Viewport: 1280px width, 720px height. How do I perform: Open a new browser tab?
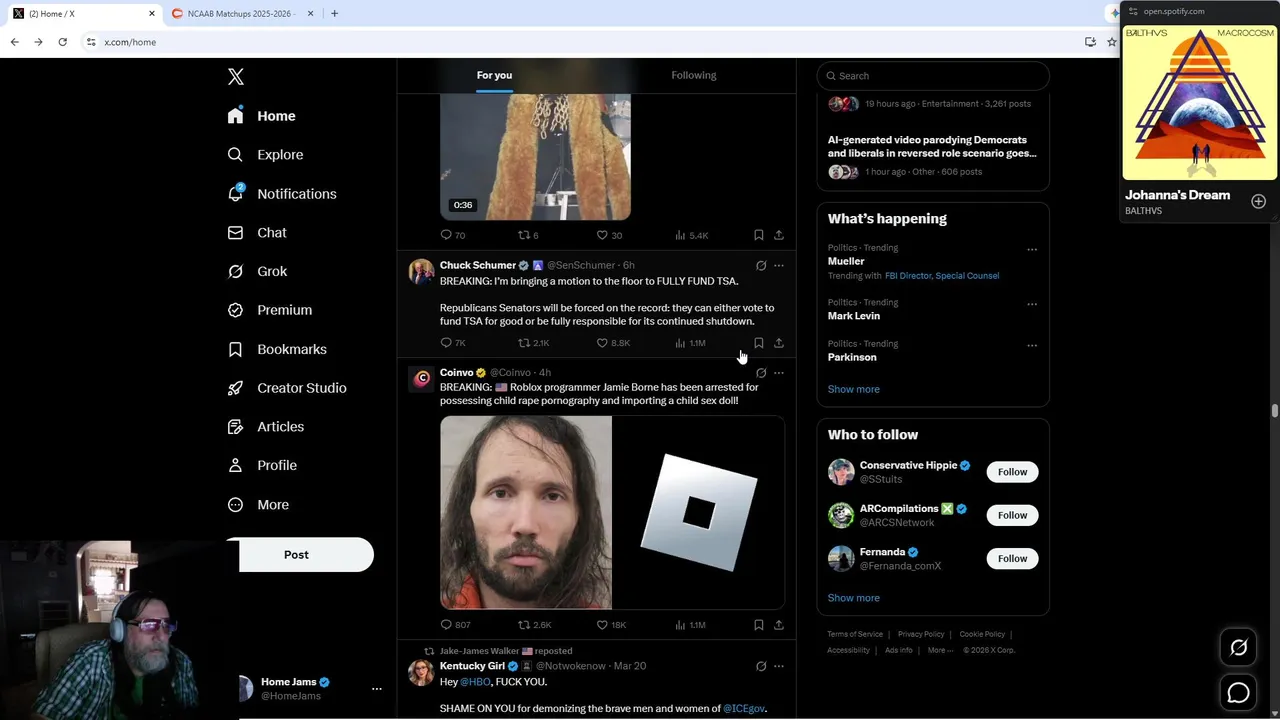coord(334,13)
